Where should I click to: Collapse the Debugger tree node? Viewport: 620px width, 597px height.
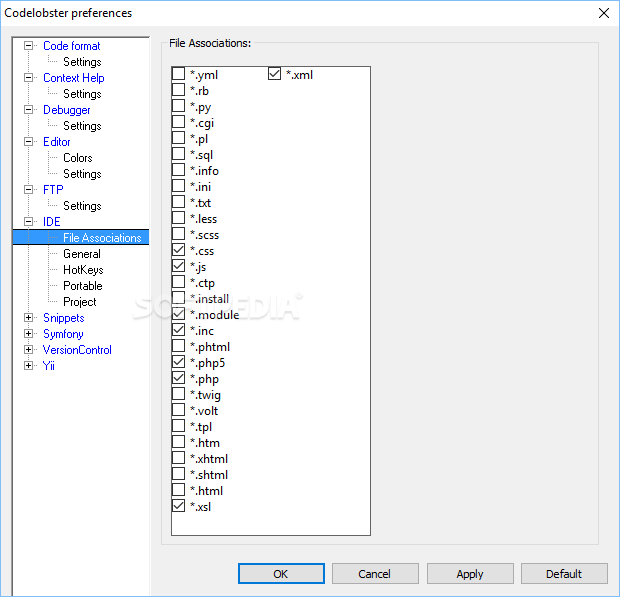tap(28, 110)
